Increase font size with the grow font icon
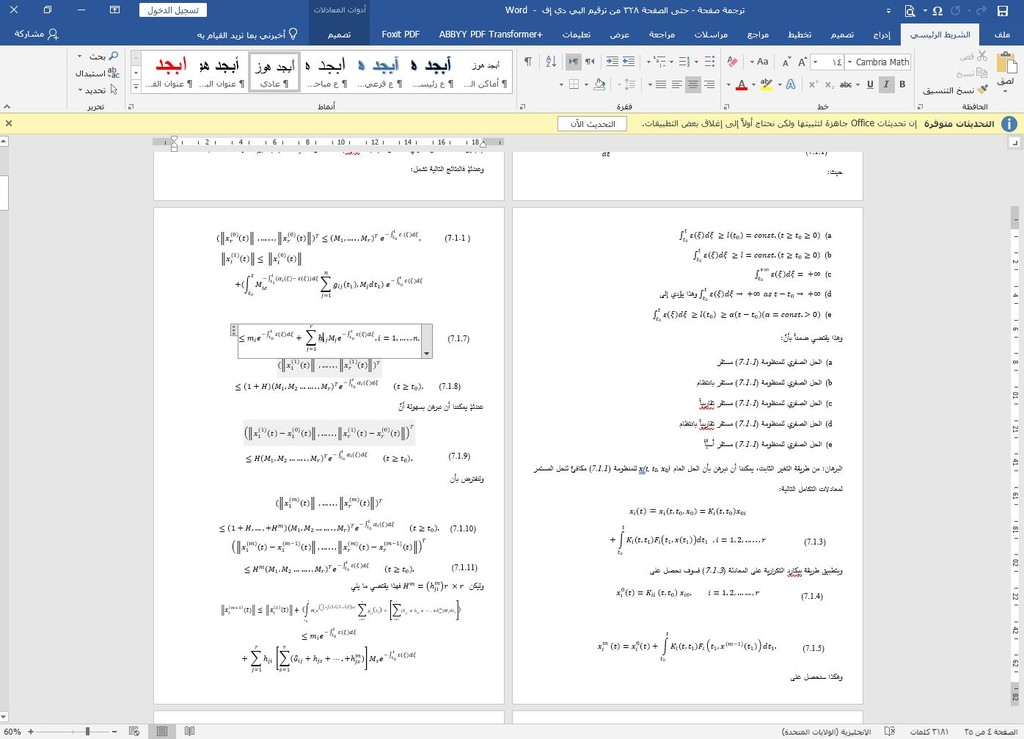 803,63
